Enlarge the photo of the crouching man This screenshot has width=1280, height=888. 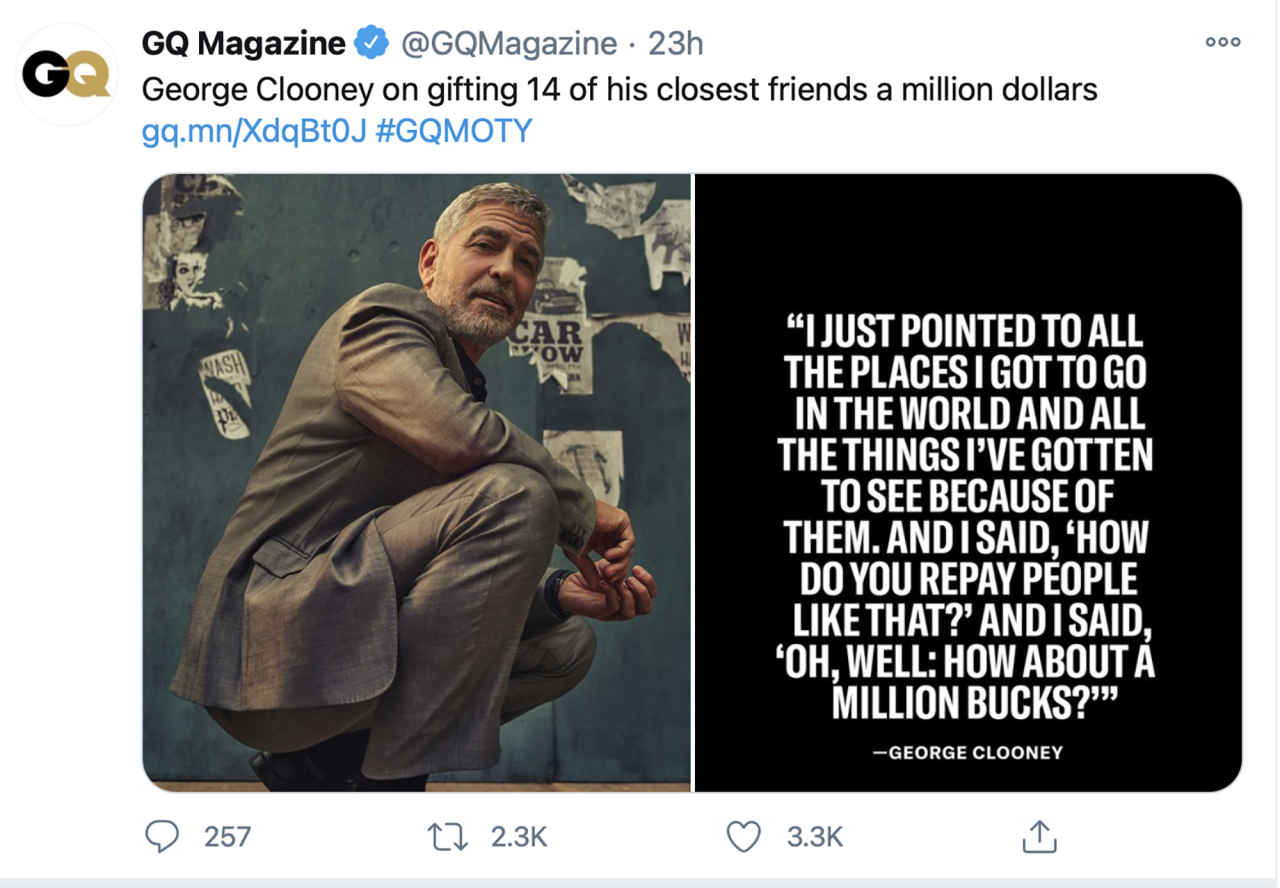coord(416,482)
